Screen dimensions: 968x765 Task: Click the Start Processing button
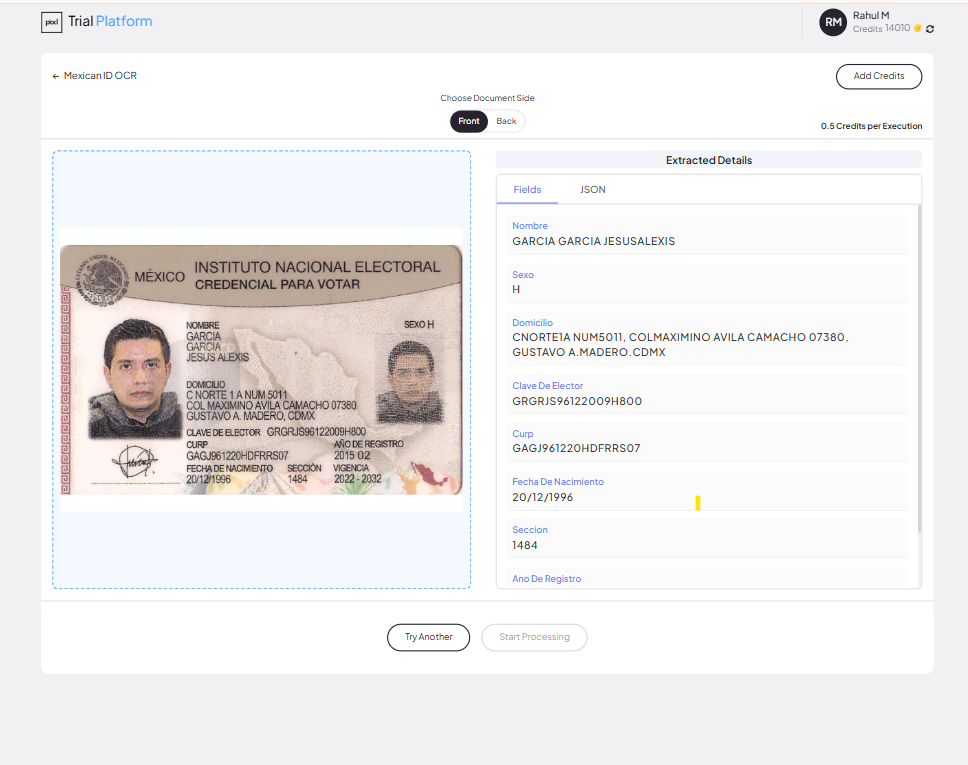click(x=534, y=637)
